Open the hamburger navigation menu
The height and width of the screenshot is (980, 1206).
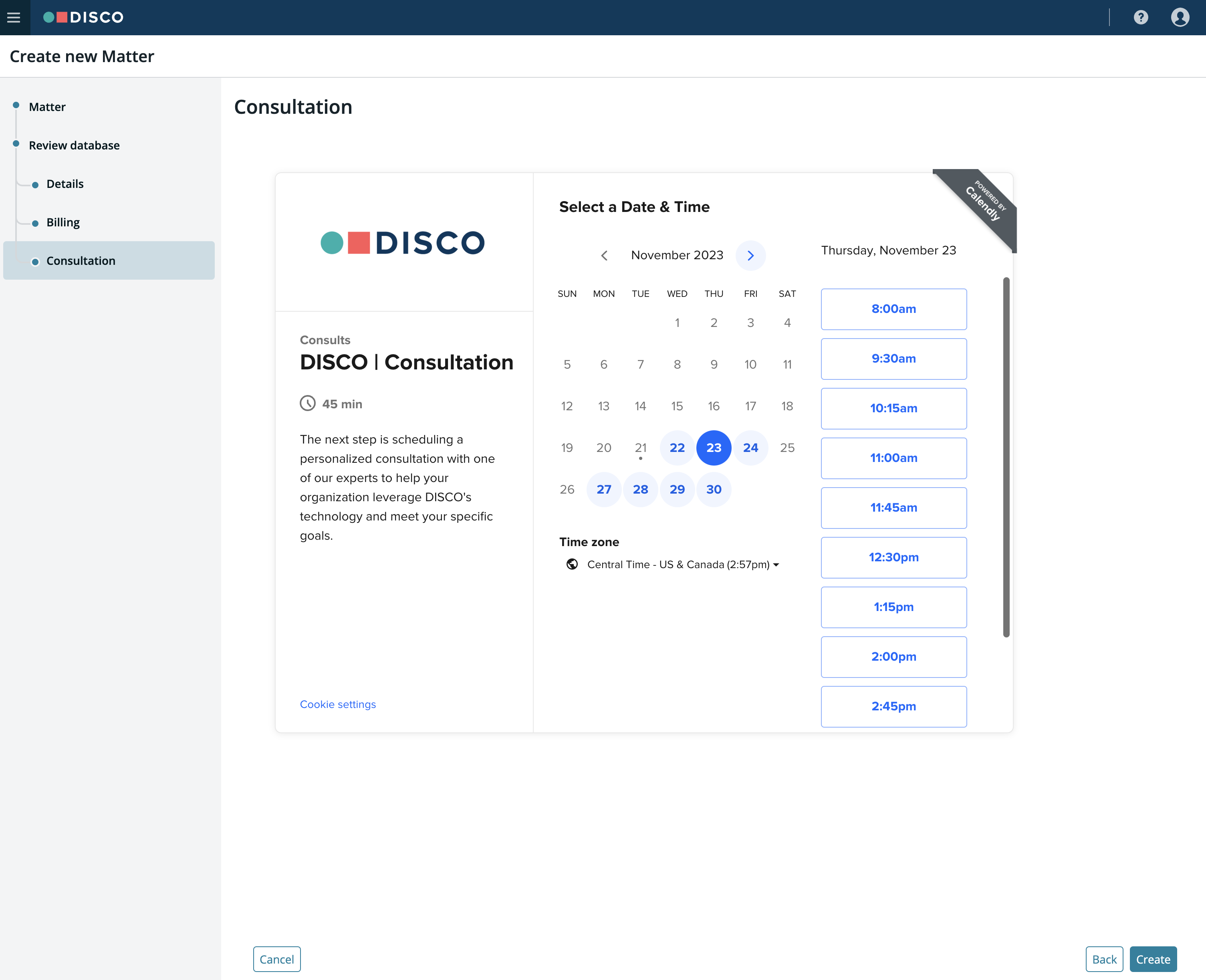pyautogui.click(x=14, y=18)
